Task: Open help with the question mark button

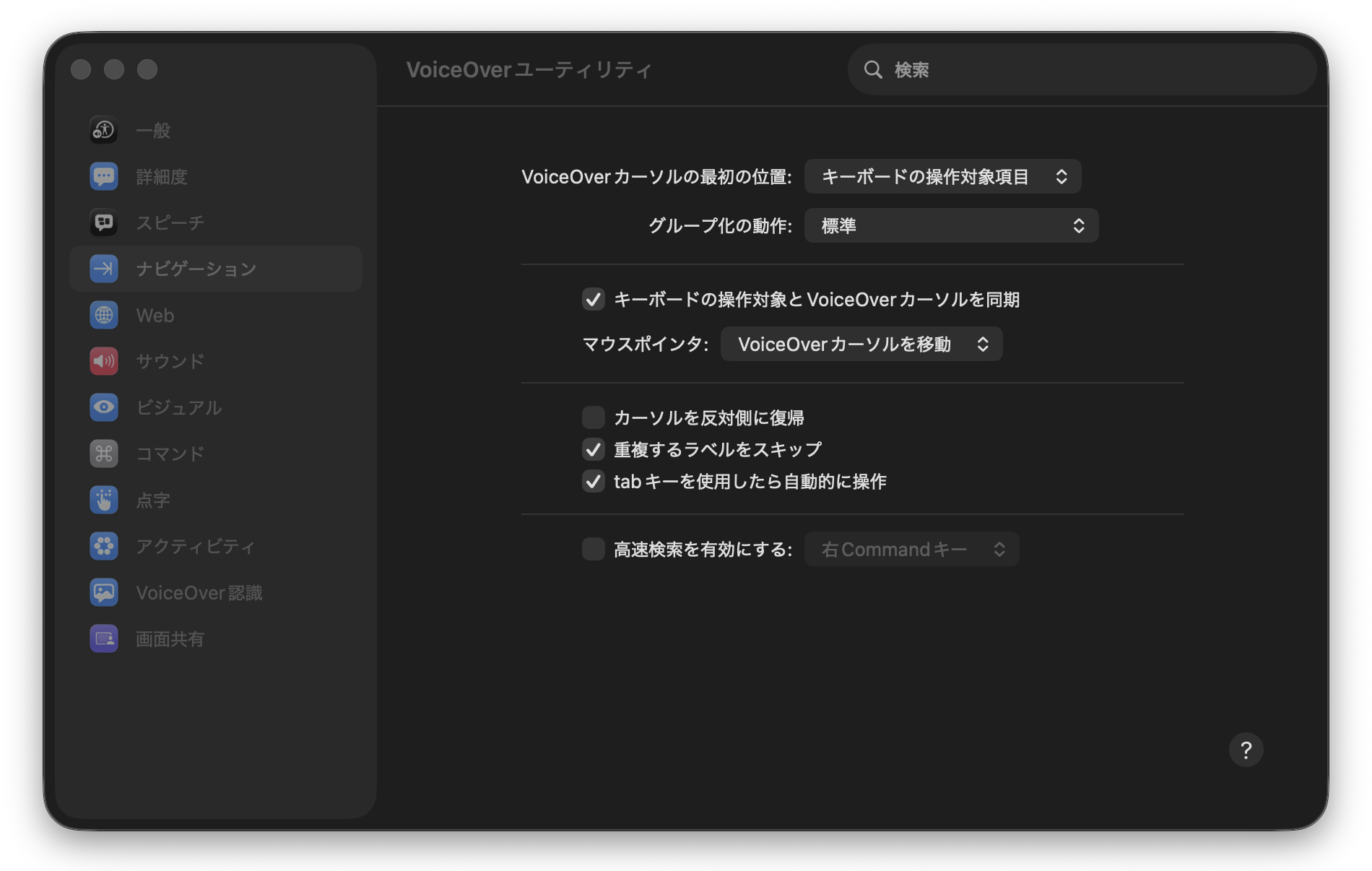Action: tap(1246, 750)
